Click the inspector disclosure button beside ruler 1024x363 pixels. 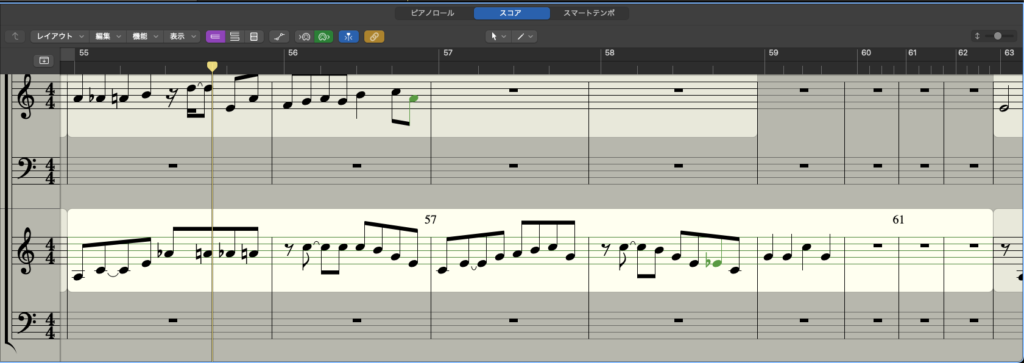pyautogui.click(x=44, y=60)
